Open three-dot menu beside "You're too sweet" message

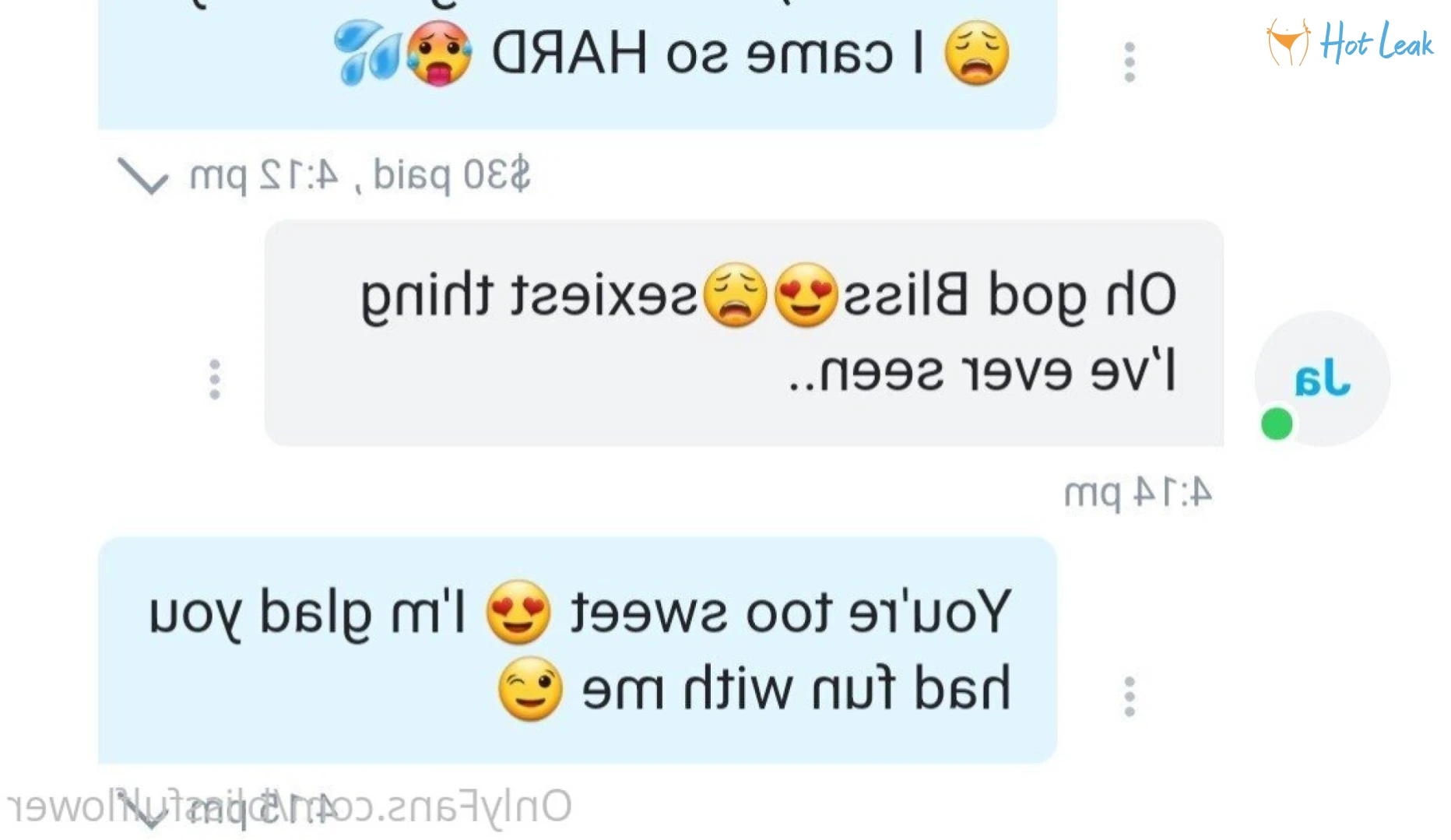[1130, 696]
